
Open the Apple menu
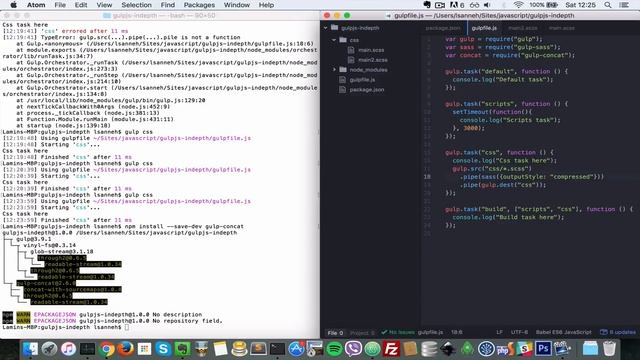click(x=13, y=5)
